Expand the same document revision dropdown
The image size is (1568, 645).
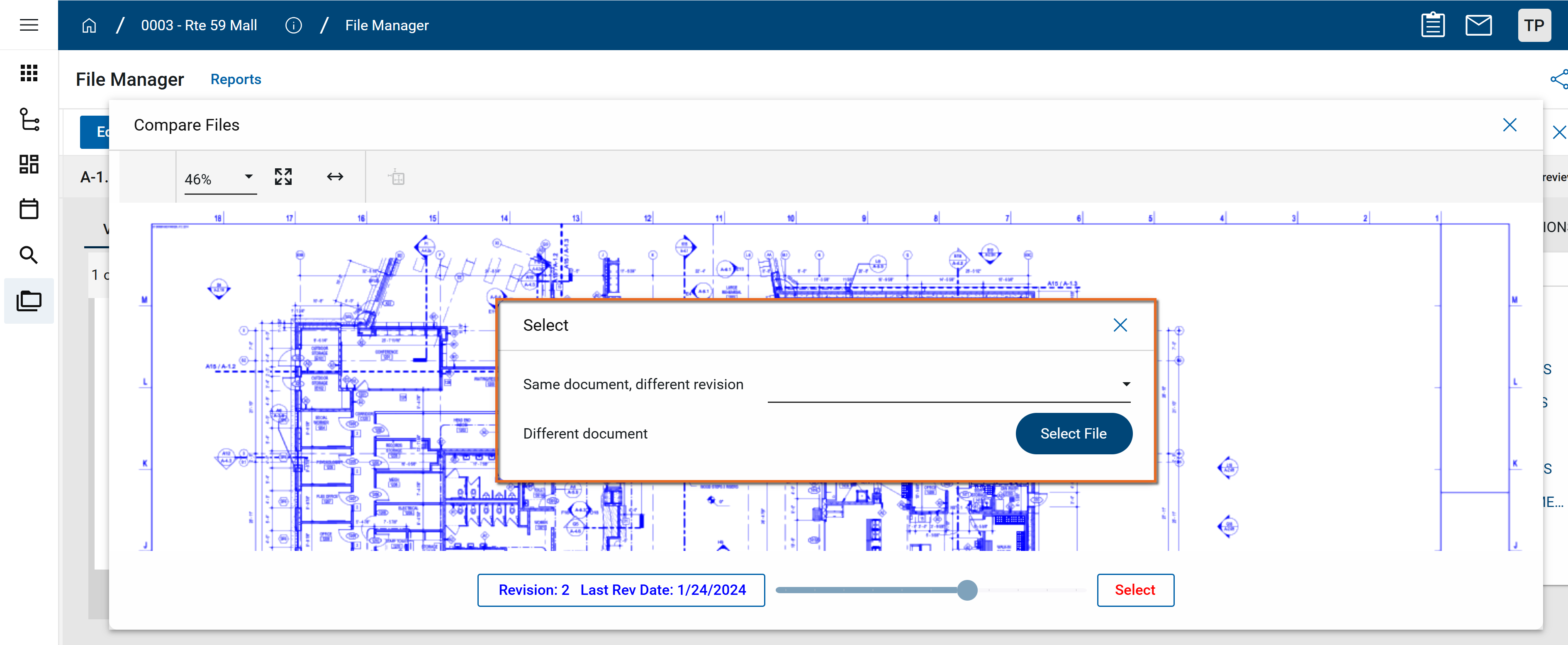948,385
